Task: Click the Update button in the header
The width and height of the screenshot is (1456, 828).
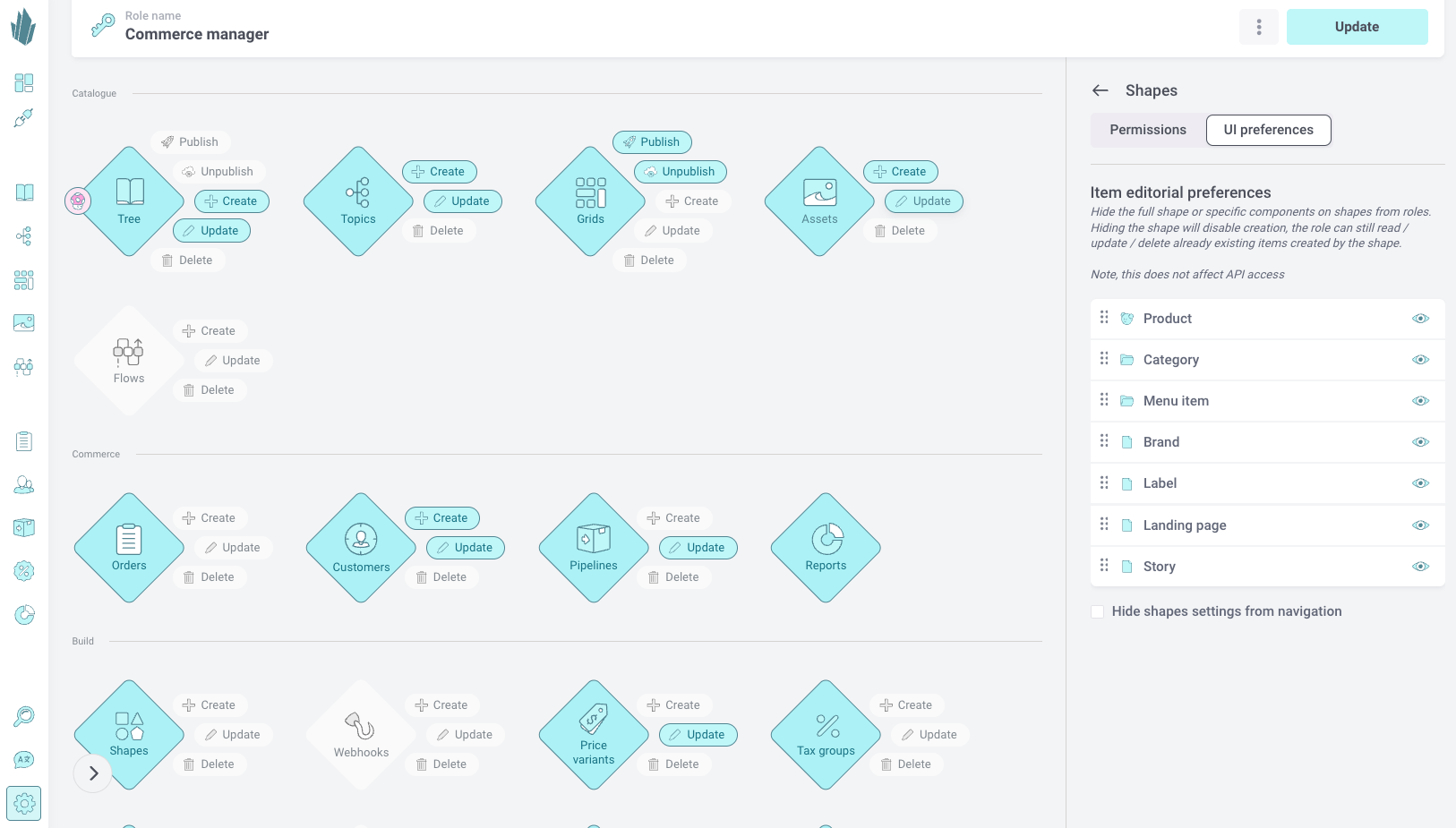Action: 1357,27
